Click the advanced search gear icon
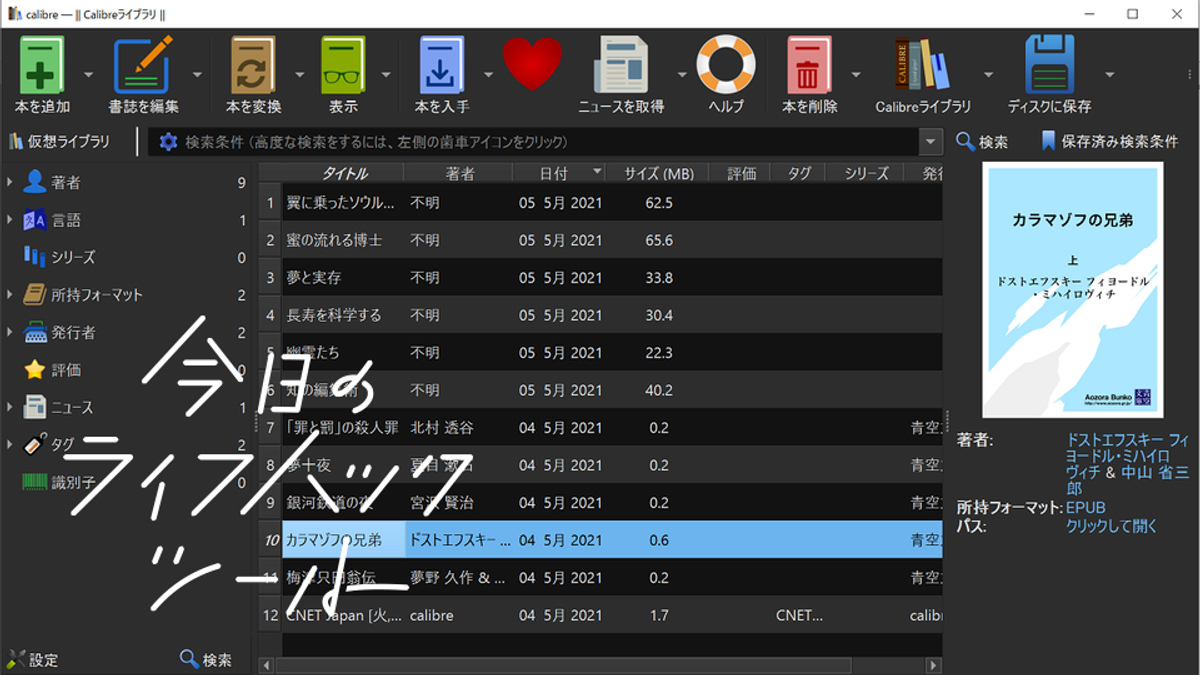The image size is (1200, 675). pos(168,142)
